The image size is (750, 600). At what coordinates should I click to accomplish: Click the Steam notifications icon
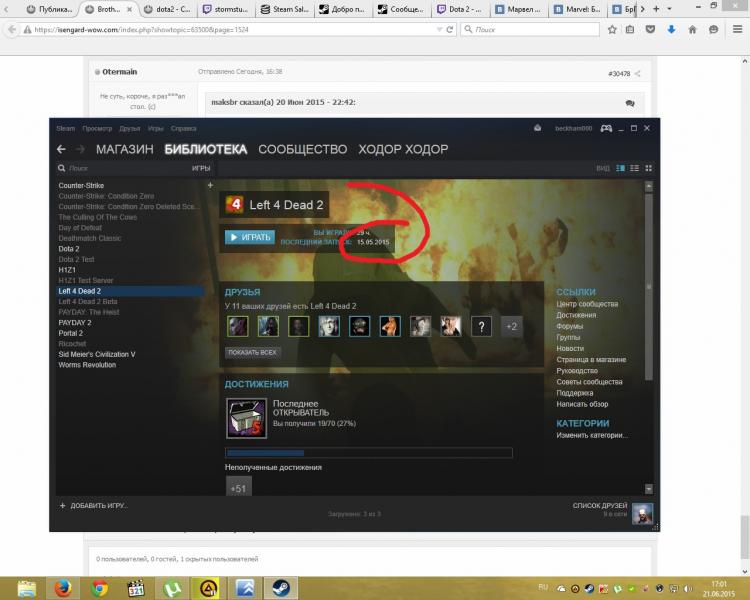click(538, 128)
